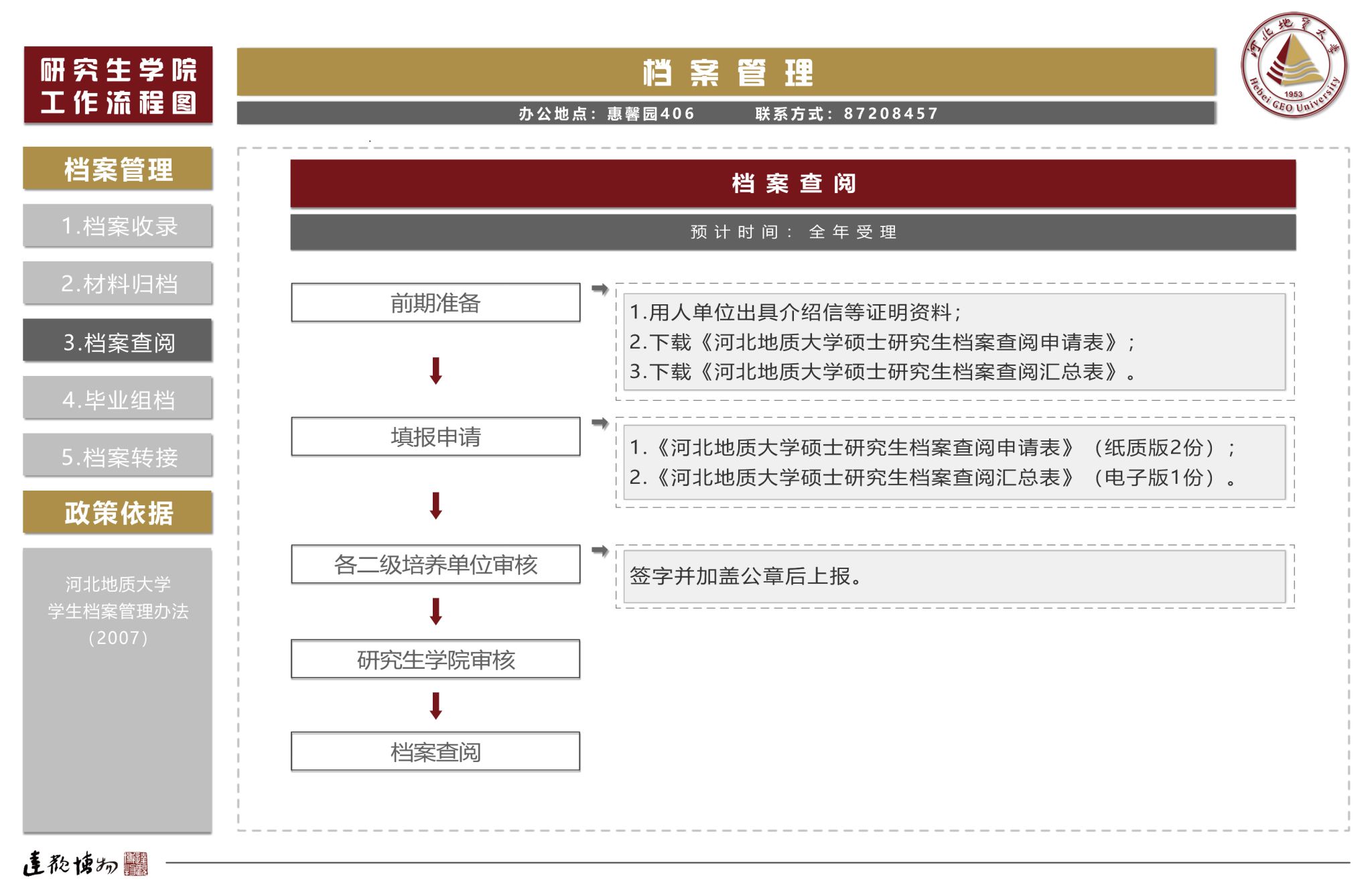Click the red down arrow below 各二级培养单位审核
This screenshot has width=1372, height=888.
[x=435, y=611]
